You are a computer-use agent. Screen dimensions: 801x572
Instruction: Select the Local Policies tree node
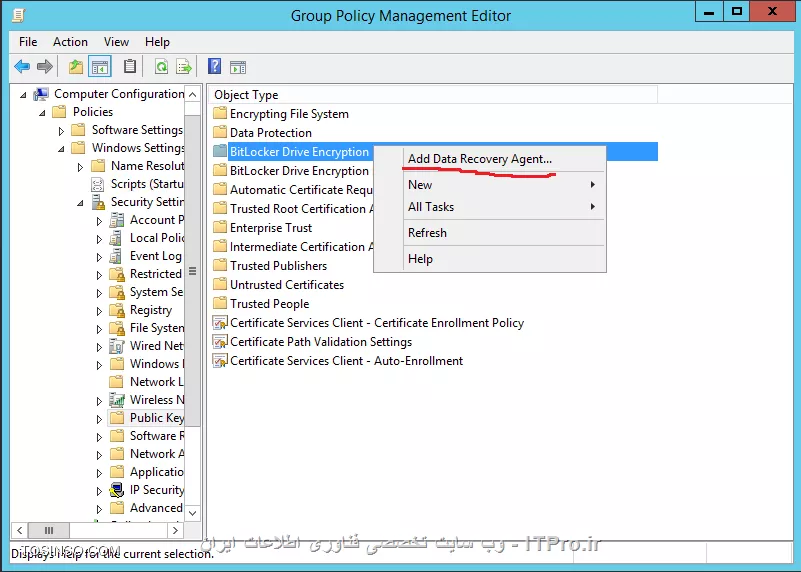pyautogui.click(x=157, y=238)
